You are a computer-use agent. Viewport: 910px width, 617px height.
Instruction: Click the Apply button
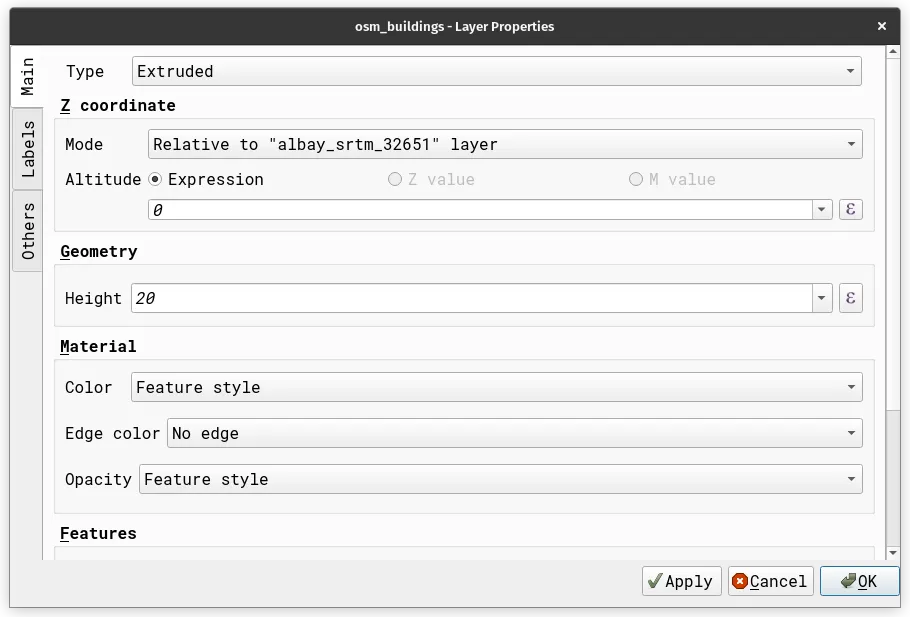pos(681,581)
